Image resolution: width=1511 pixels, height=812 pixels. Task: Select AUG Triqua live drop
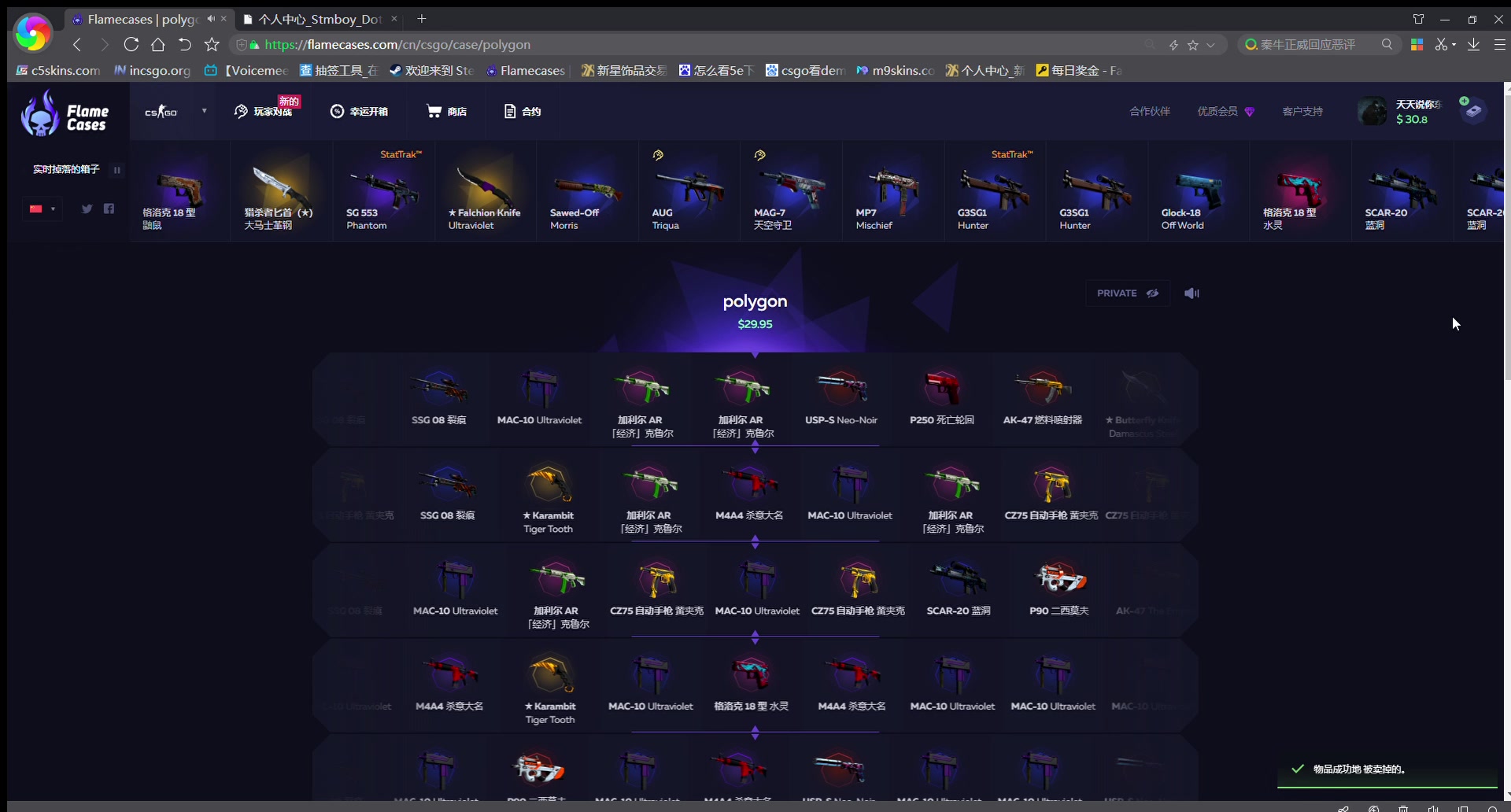689,191
